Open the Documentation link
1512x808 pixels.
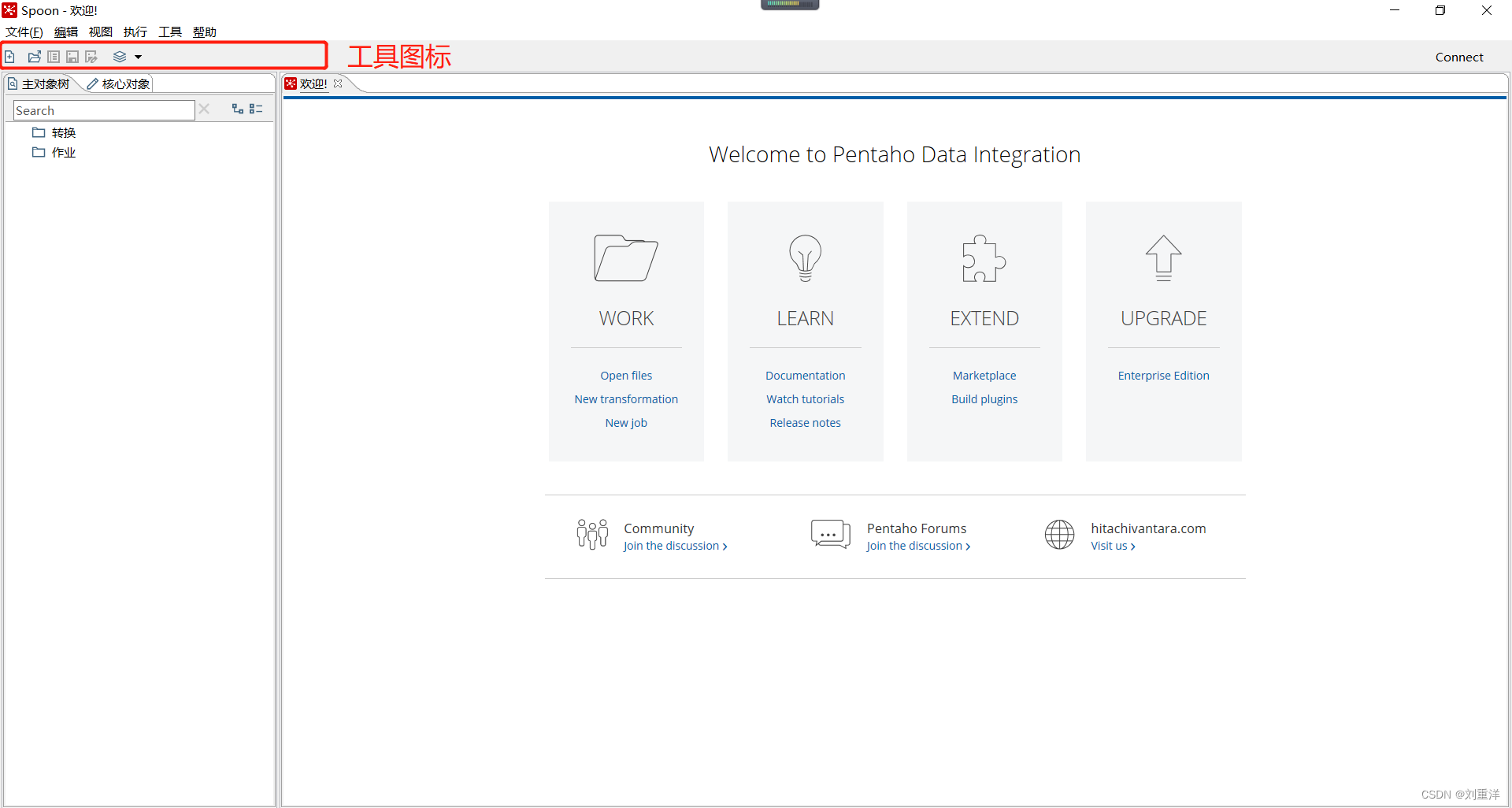coord(805,376)
